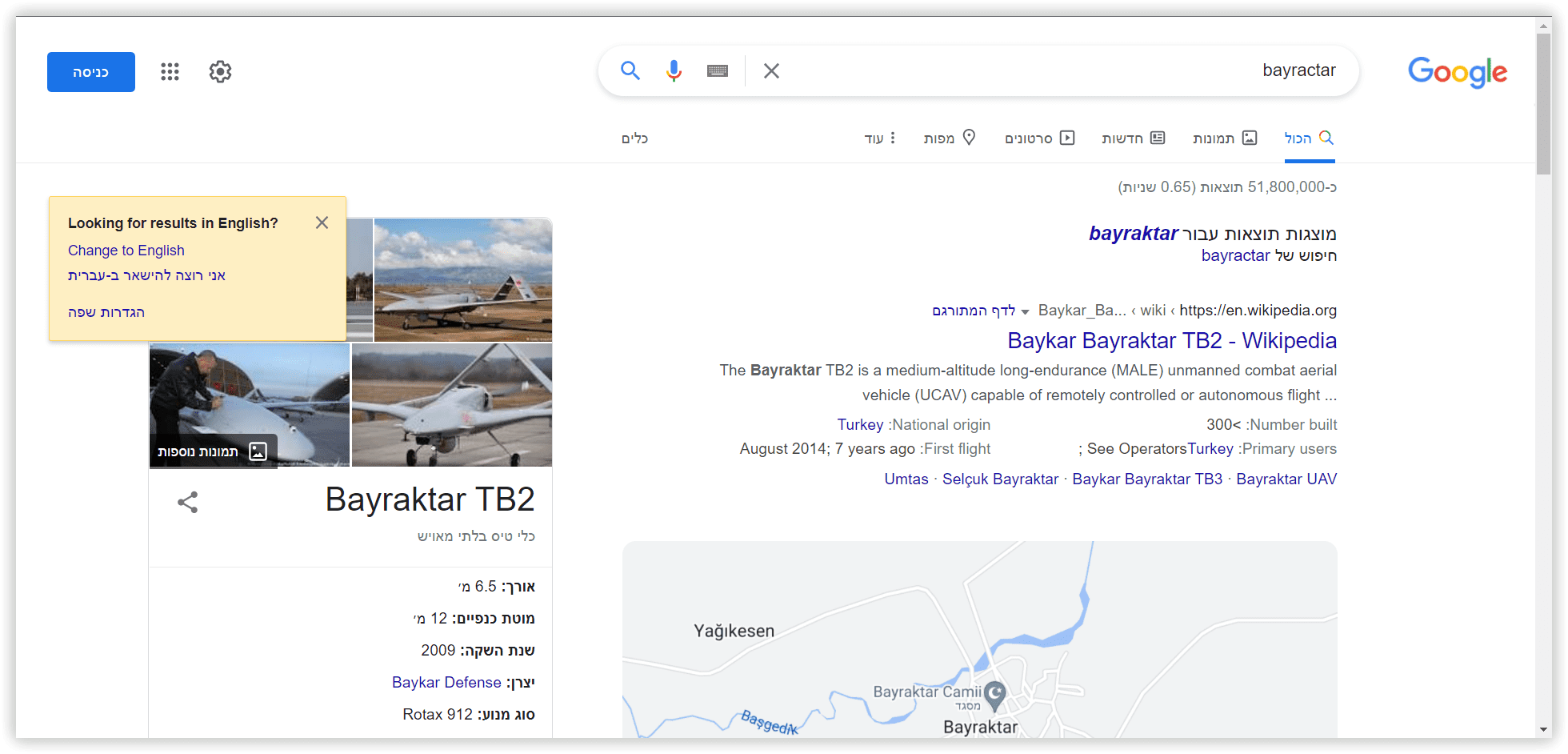Expand the translated page dropdown arrow

[1025, 311]
